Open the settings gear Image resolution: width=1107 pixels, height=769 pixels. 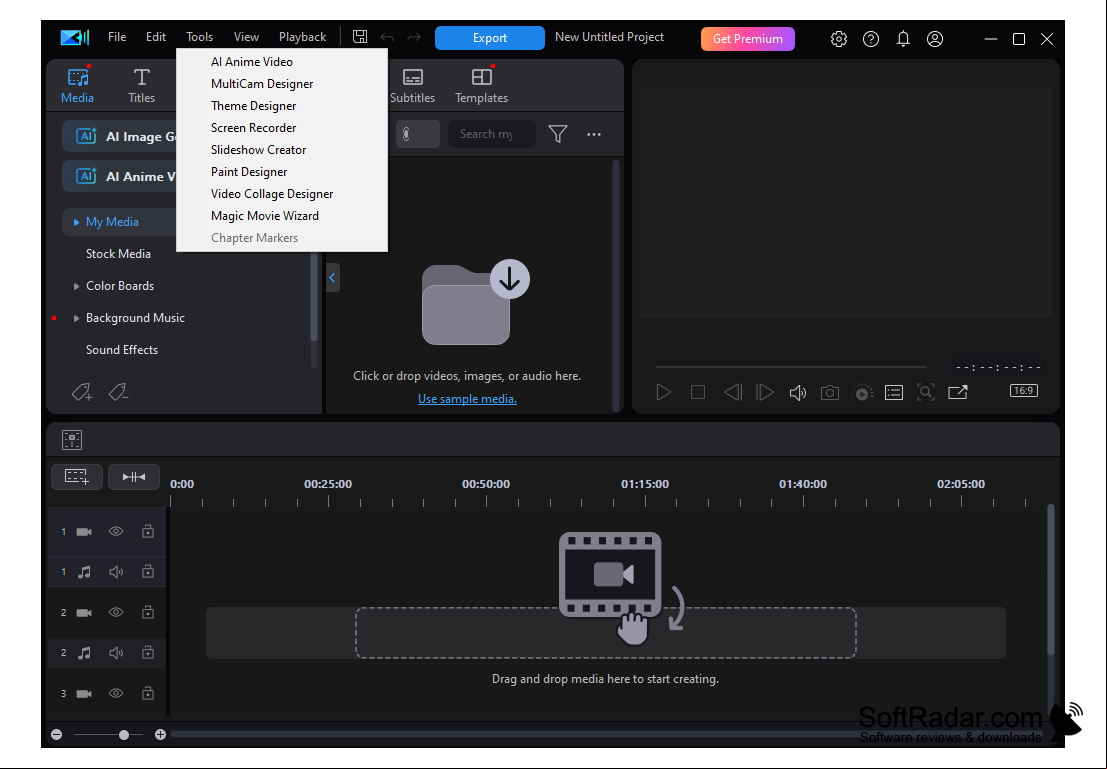click(839, 39)
